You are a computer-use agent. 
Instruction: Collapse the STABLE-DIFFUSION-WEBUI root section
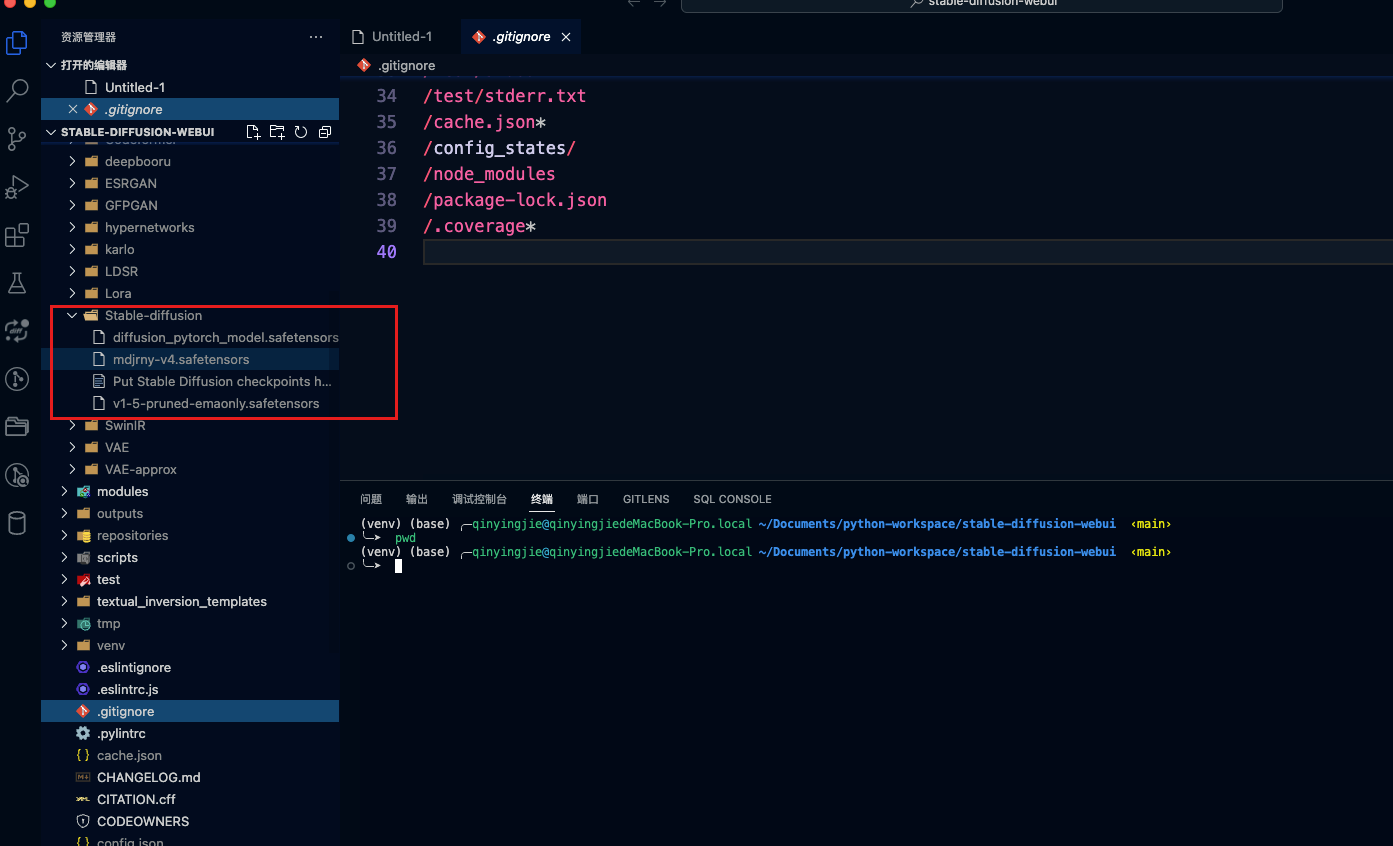pos(51,132)
